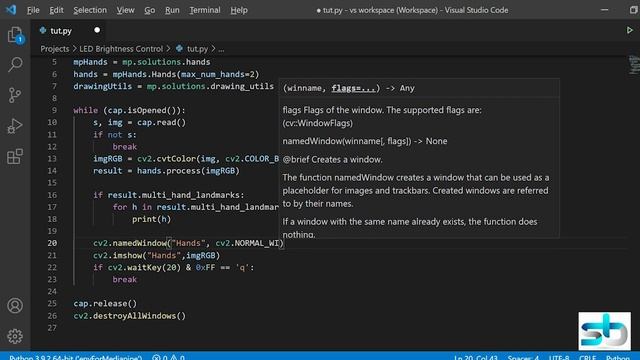
Task: Open the Help menu
Action: [239, 10]
